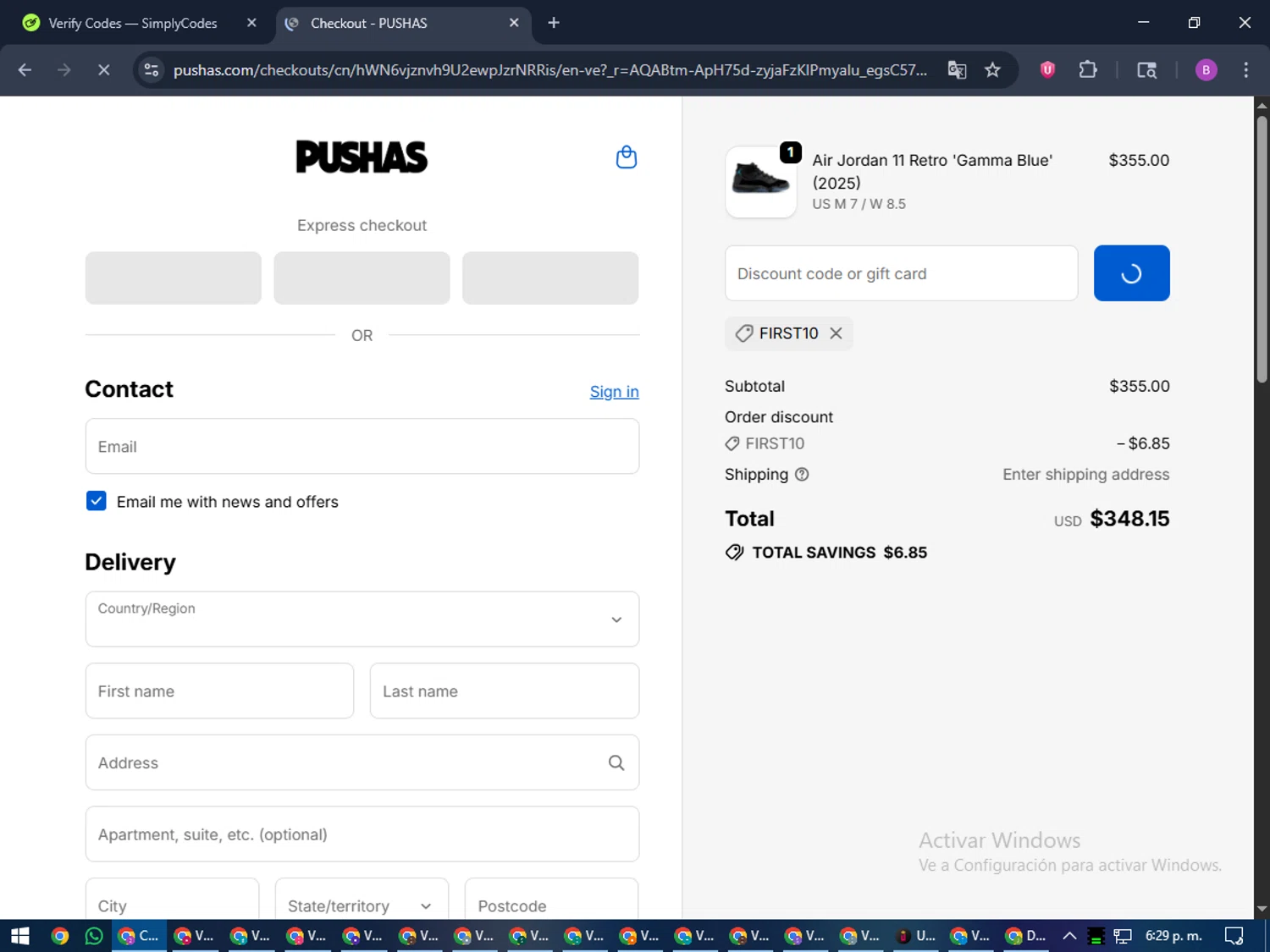Click the middle express checkout placeholder button
1270x952 pixels.
pos(362,278)
